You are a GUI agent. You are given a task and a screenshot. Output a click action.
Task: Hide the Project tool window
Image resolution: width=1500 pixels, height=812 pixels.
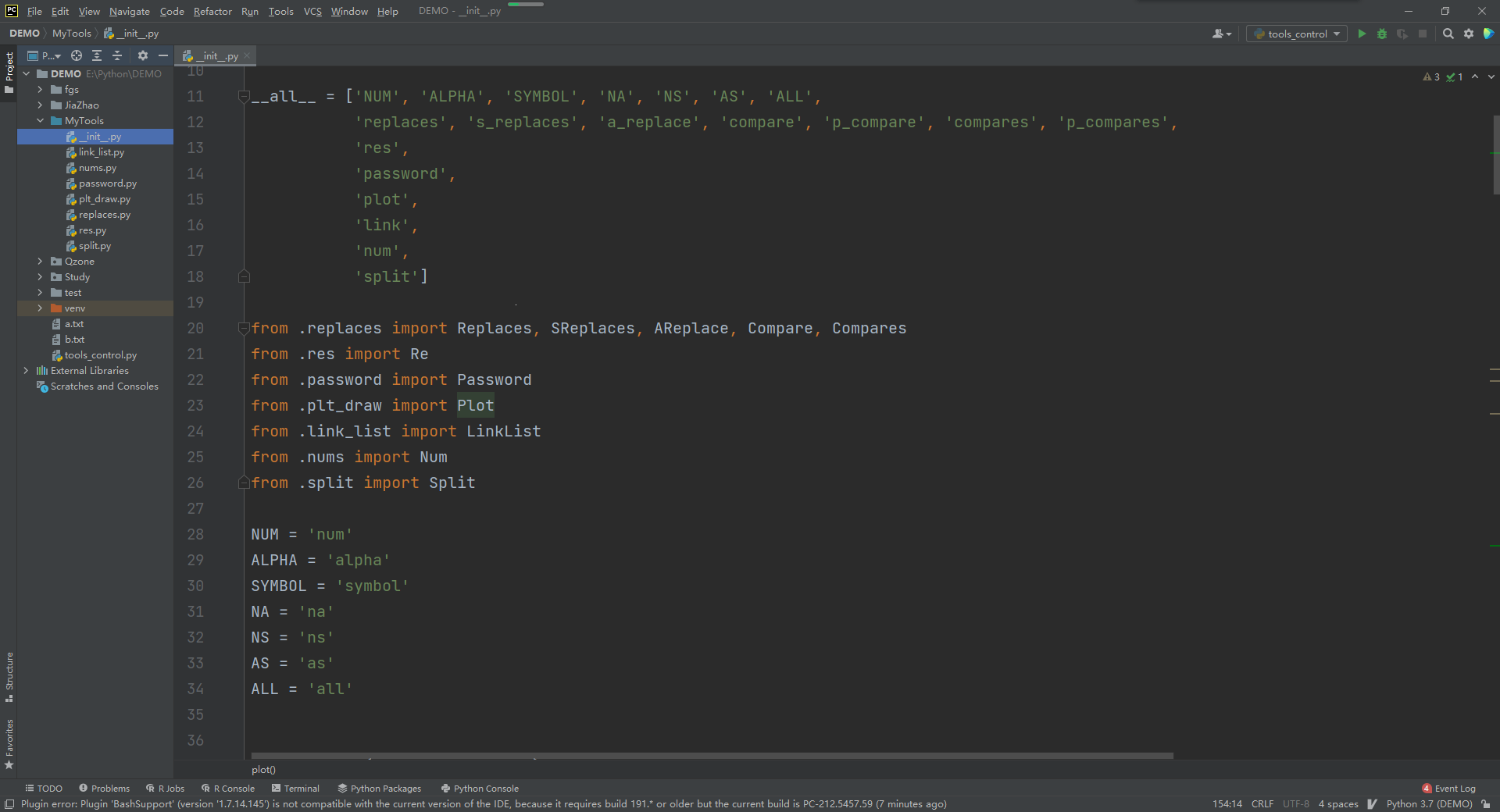pos(162,55)
